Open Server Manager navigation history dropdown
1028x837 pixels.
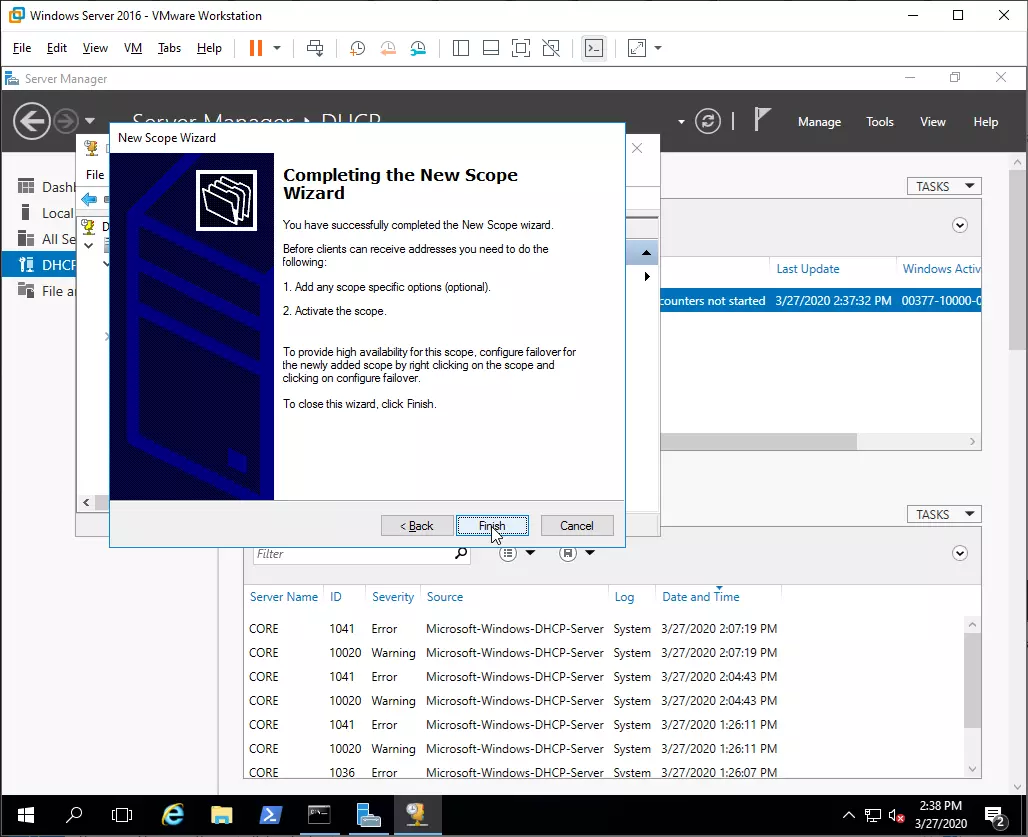(x=90, y=121)
